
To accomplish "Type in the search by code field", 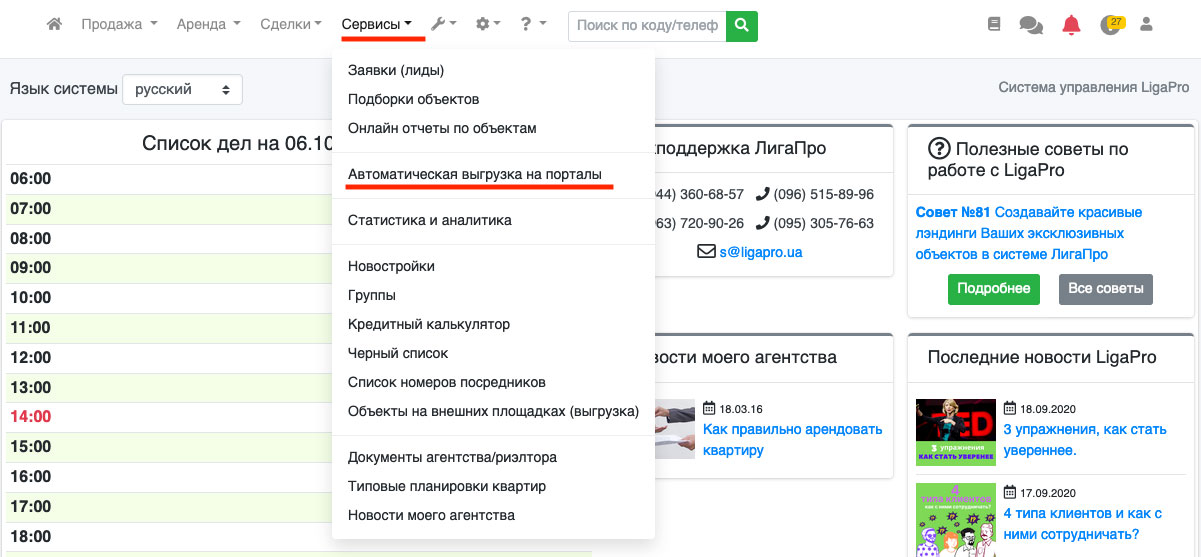I will [647, 25].
